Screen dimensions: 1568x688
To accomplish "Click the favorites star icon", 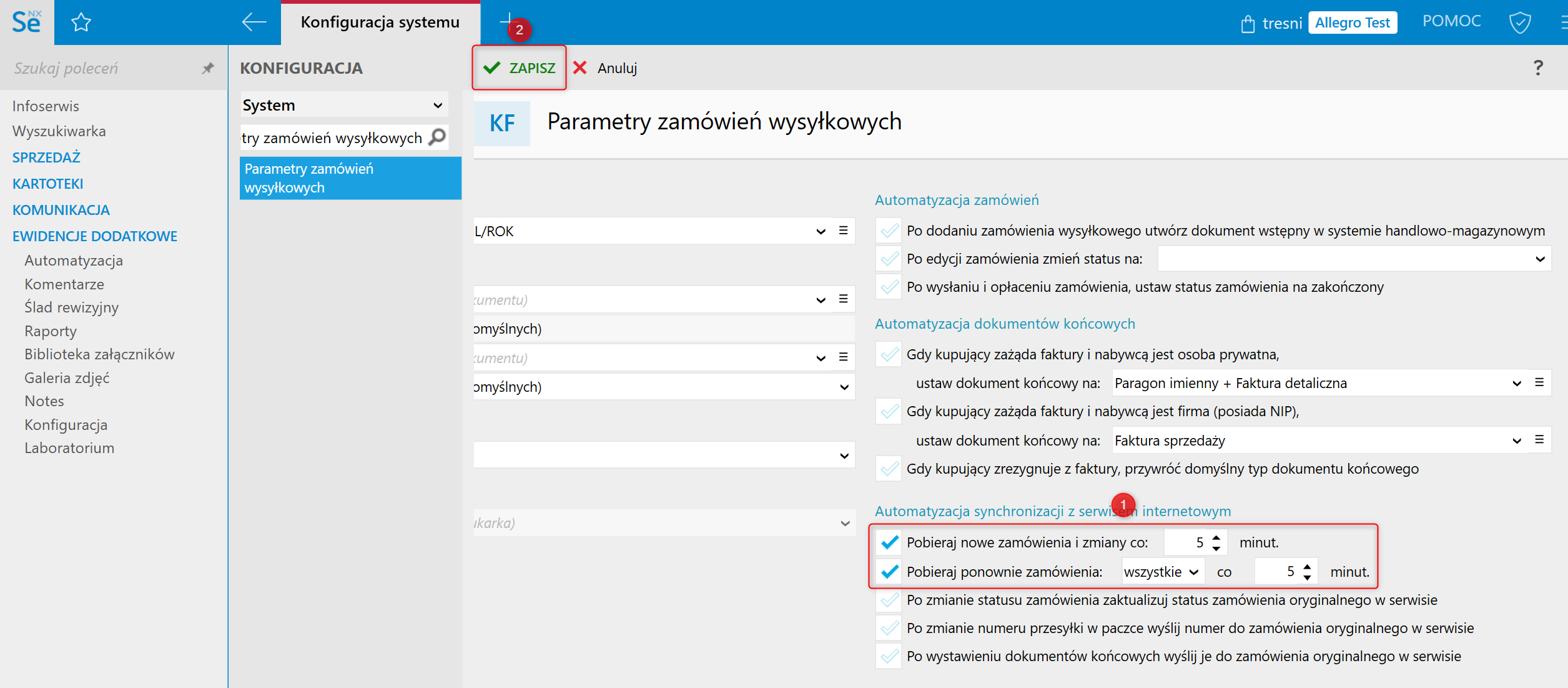I will (x=81, y=23).
